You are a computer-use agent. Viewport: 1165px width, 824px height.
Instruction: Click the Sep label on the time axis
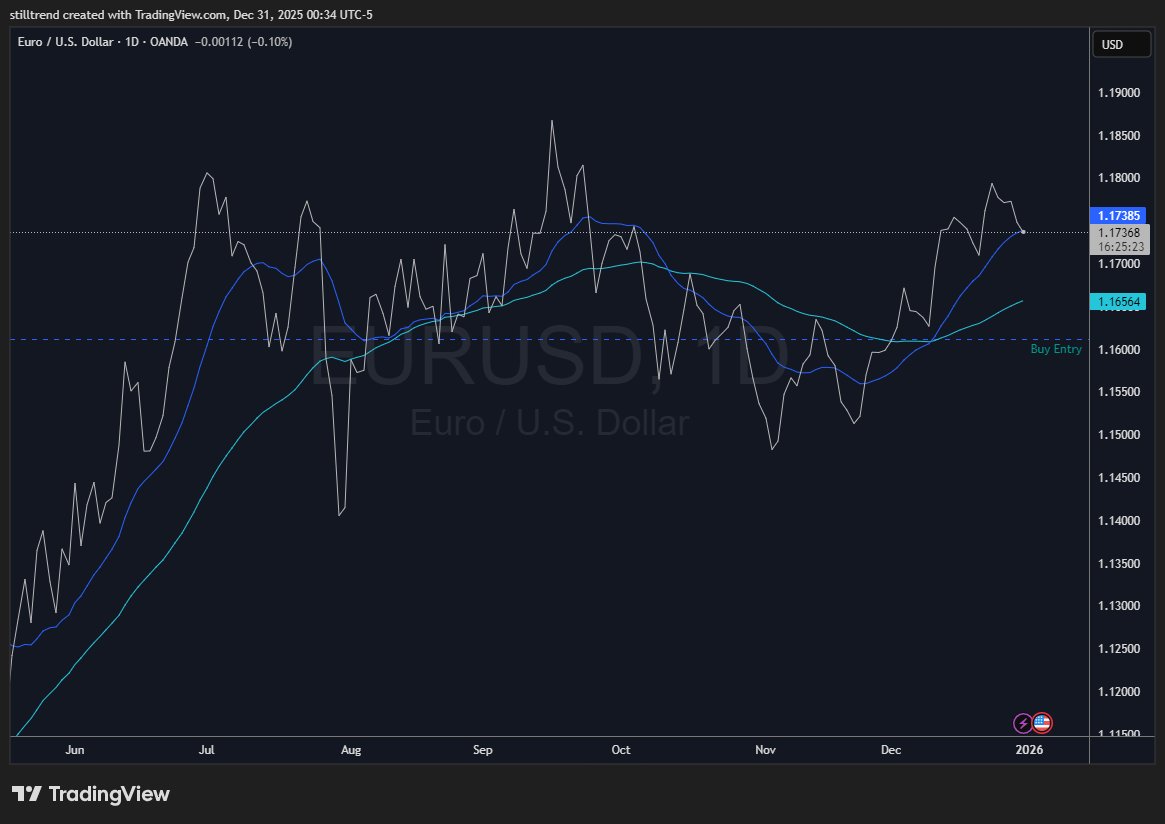[x=482, y=750]
